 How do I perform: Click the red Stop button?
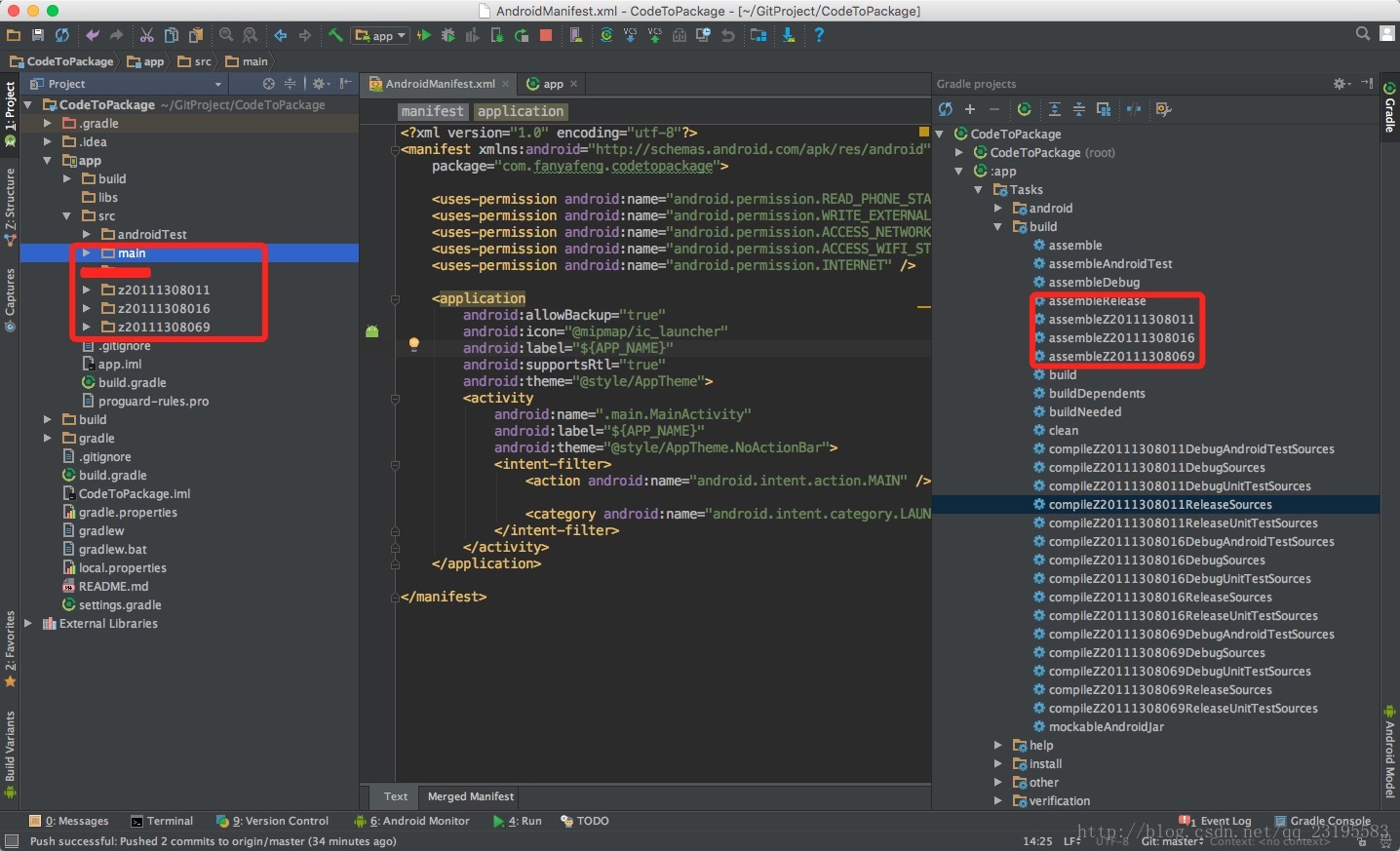[x=546, y=35]
